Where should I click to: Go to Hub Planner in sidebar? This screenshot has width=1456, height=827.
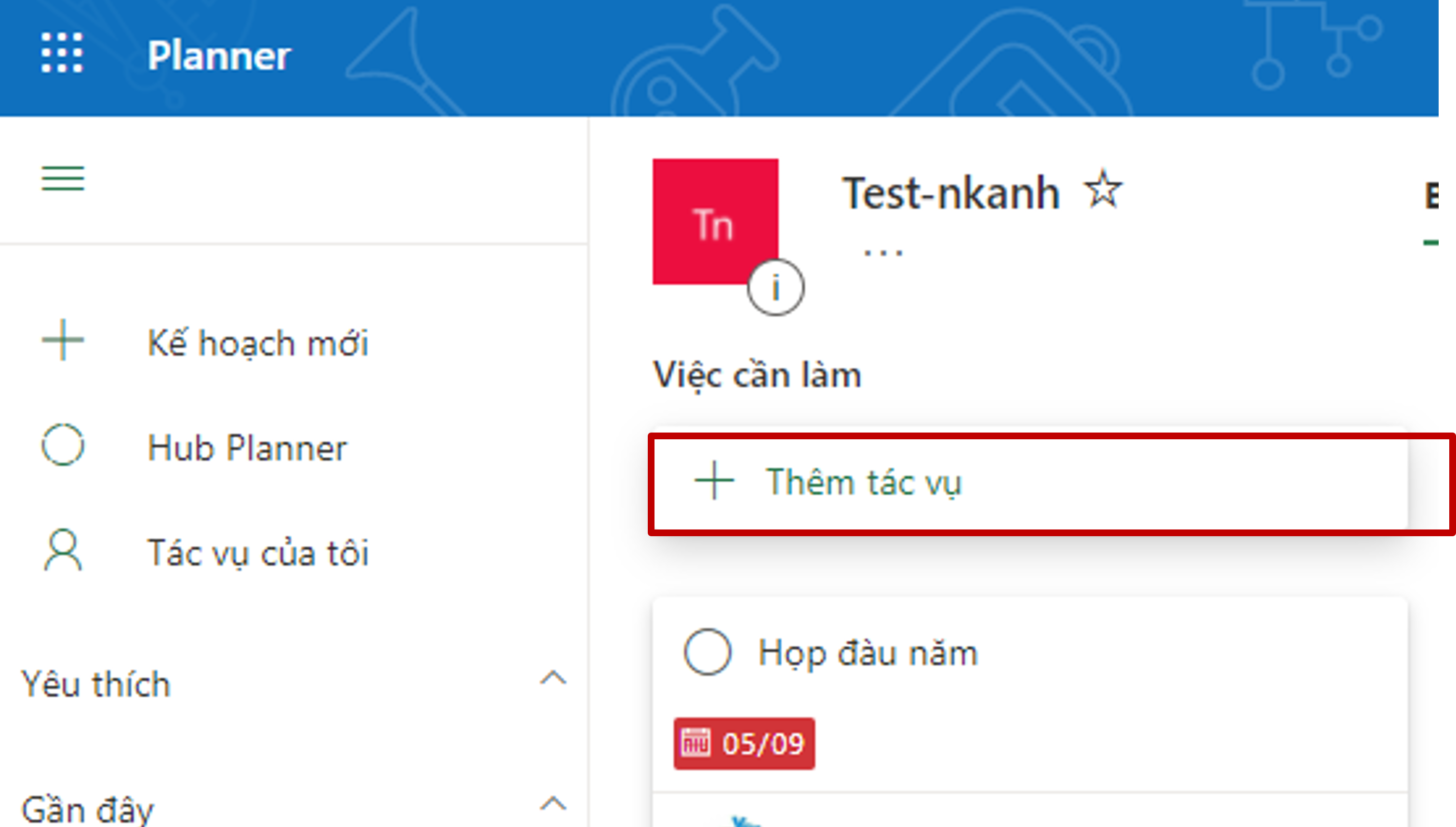click(247, 447)
